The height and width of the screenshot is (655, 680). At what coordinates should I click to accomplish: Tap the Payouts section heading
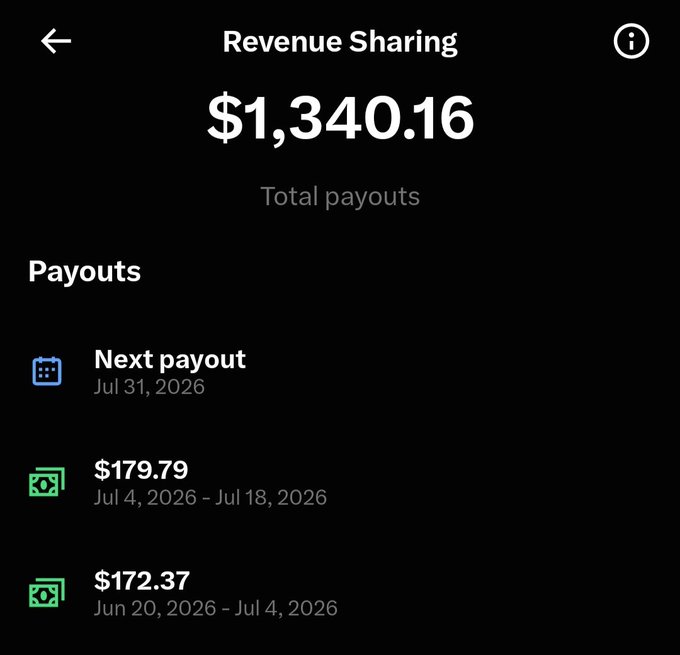coord(85,272)
